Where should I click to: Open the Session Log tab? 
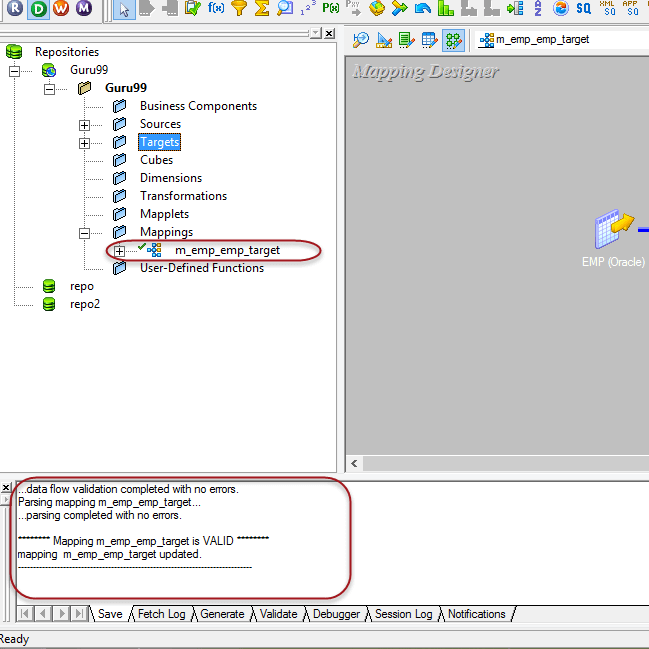[x=403, y=614]
